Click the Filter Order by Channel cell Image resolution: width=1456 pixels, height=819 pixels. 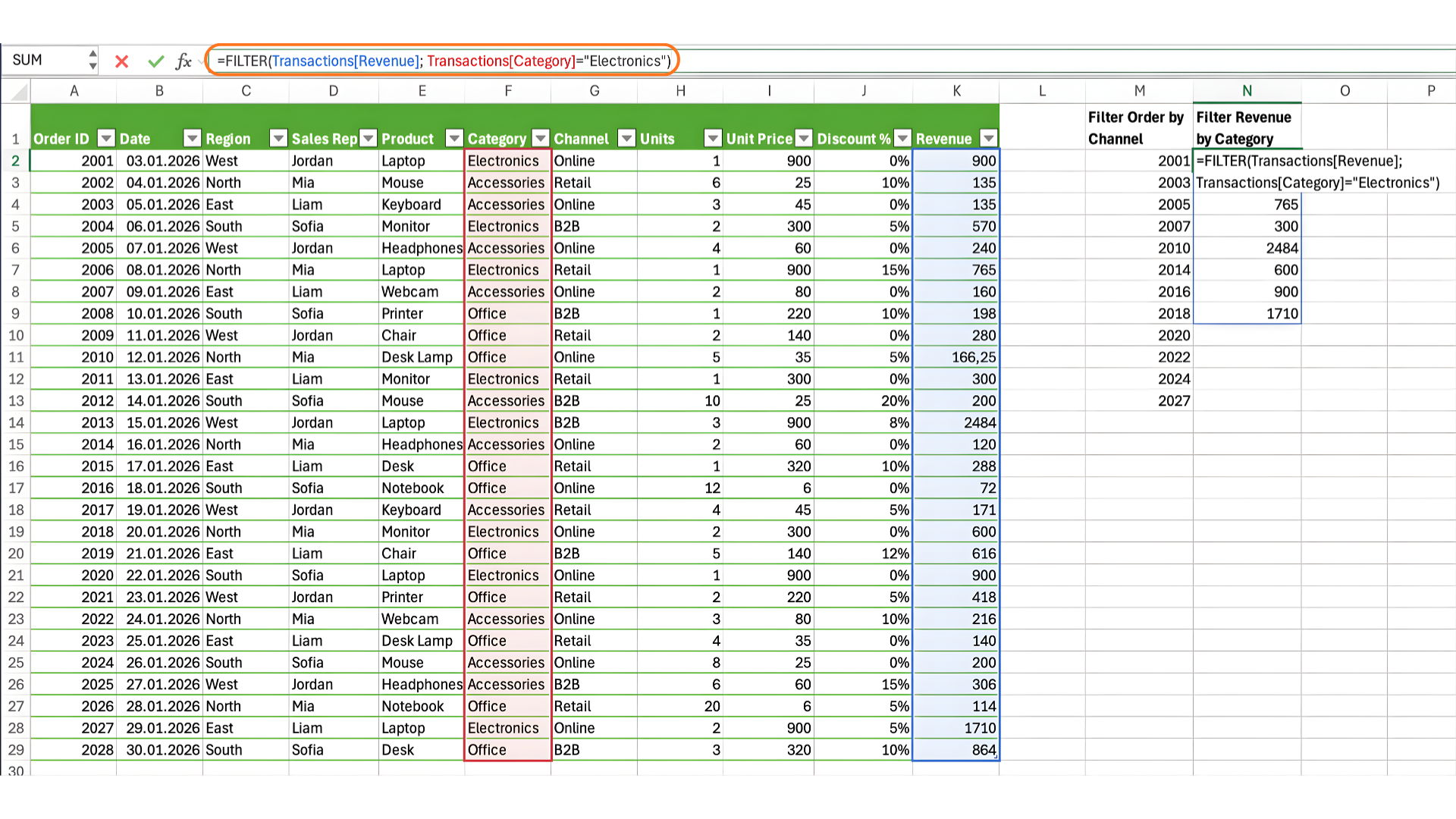point(1138,128)
